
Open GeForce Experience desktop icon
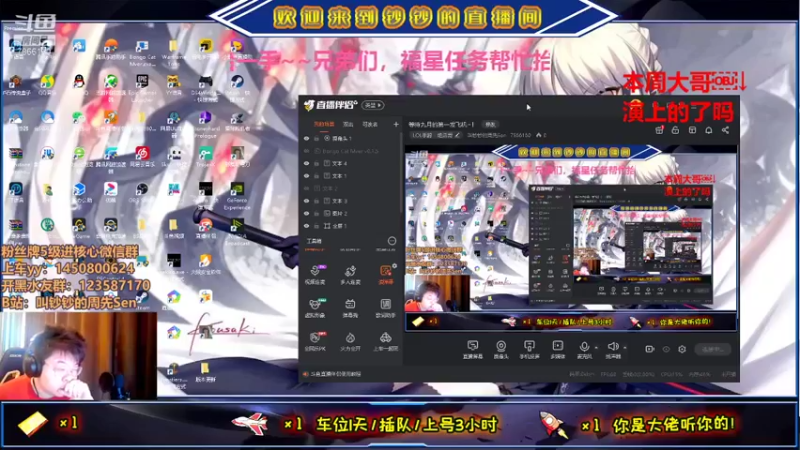(x=237, y=196)
